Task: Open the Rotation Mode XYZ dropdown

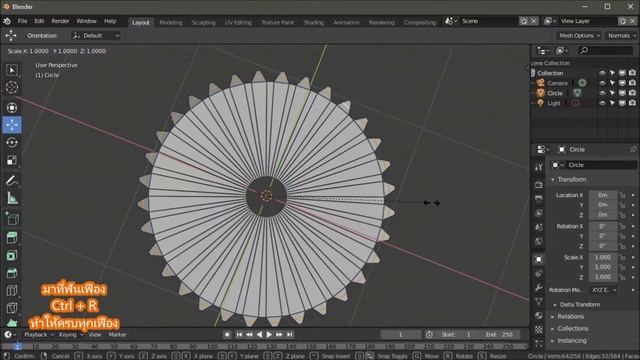Action: click(x=604, y=290)
